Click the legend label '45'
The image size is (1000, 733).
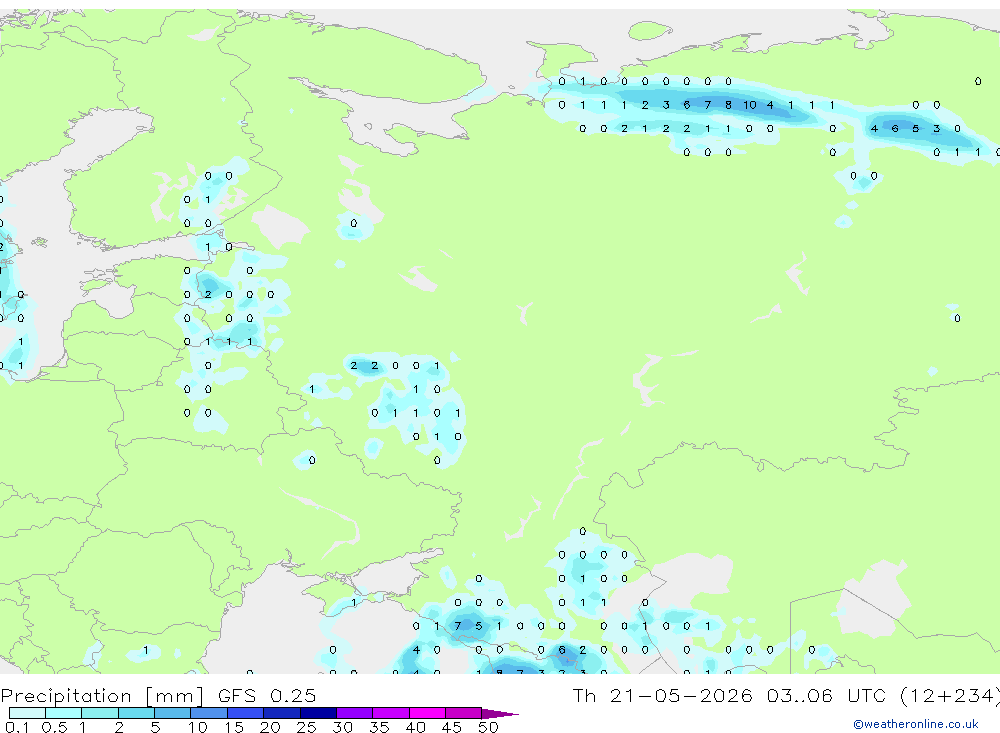coord(452,727)
